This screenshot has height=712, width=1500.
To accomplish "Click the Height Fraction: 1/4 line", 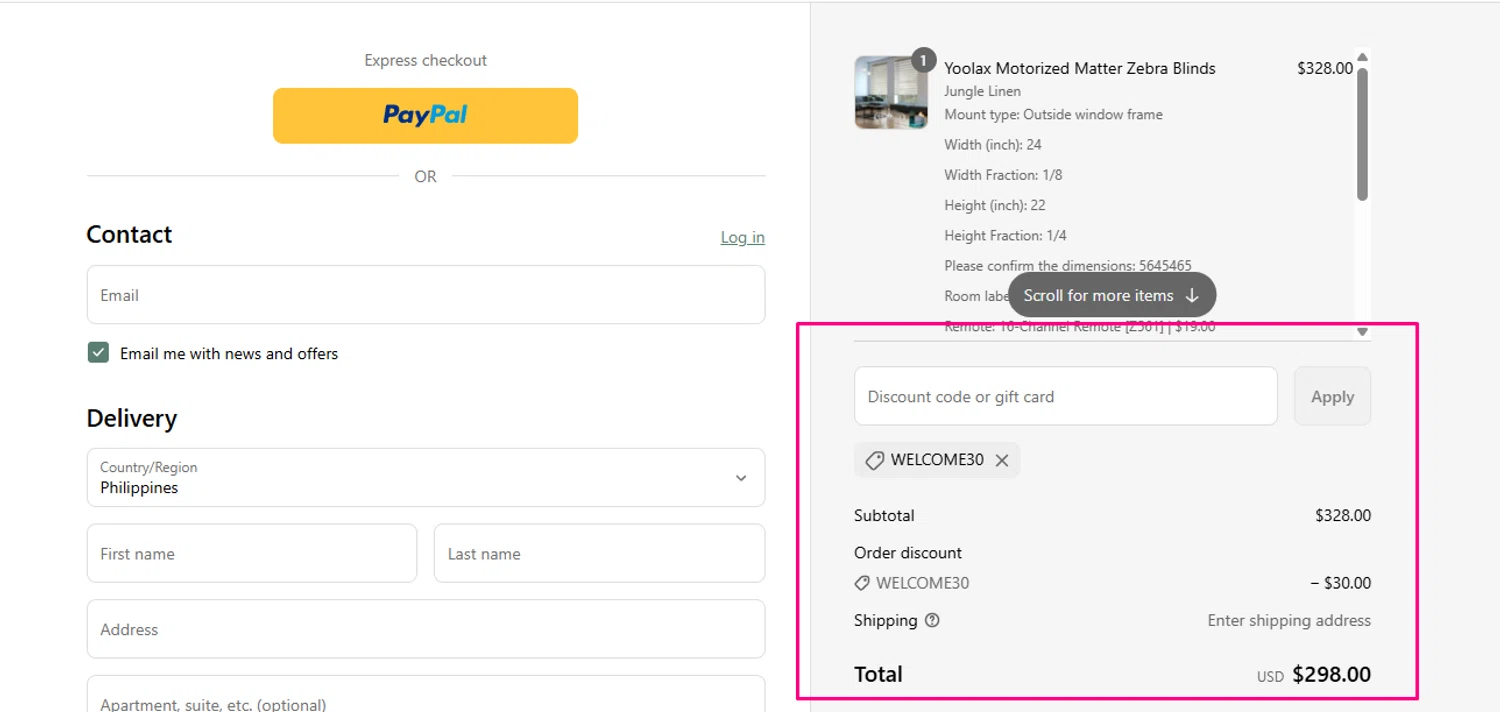I will pos(1005,236).
